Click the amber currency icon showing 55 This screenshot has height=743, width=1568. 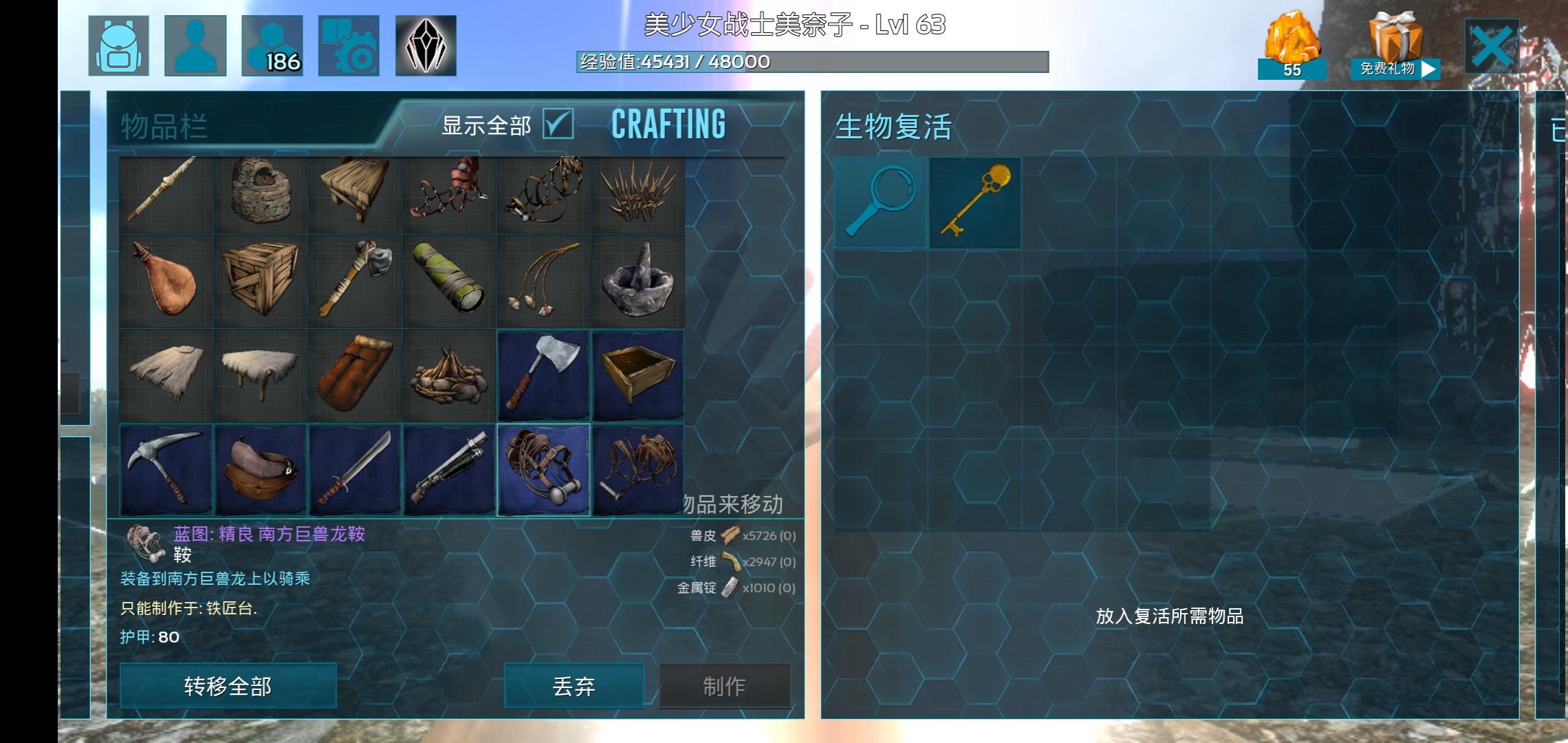tap(1292, 45)
